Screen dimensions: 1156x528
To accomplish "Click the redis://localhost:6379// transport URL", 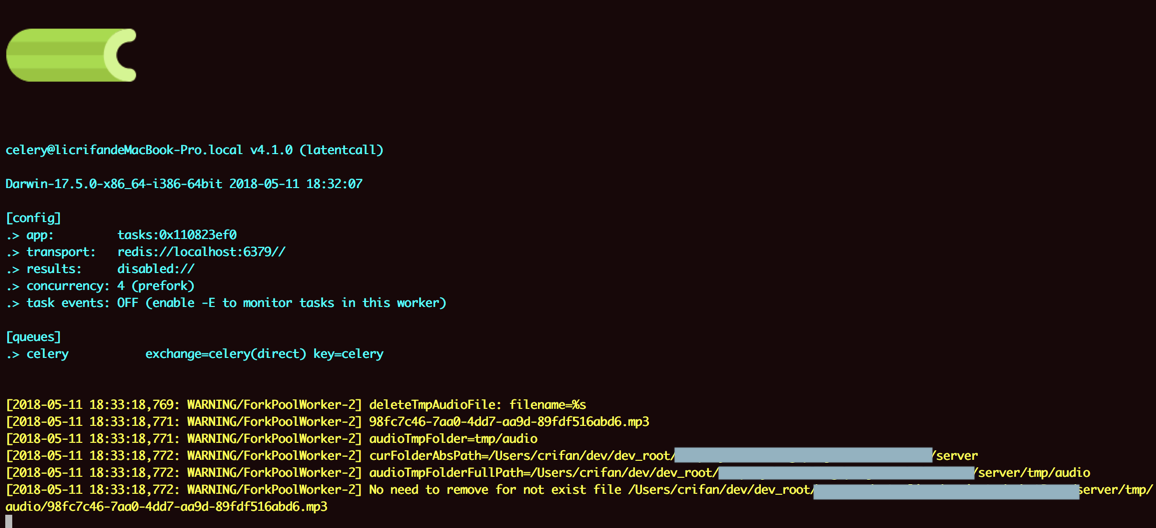I will 201,252.
